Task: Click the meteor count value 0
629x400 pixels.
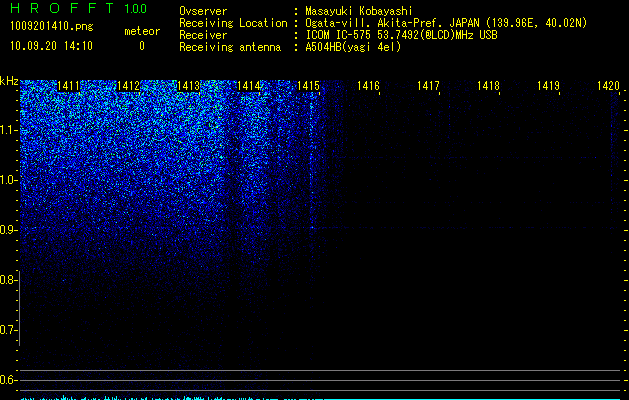Action: coord(142,46)
